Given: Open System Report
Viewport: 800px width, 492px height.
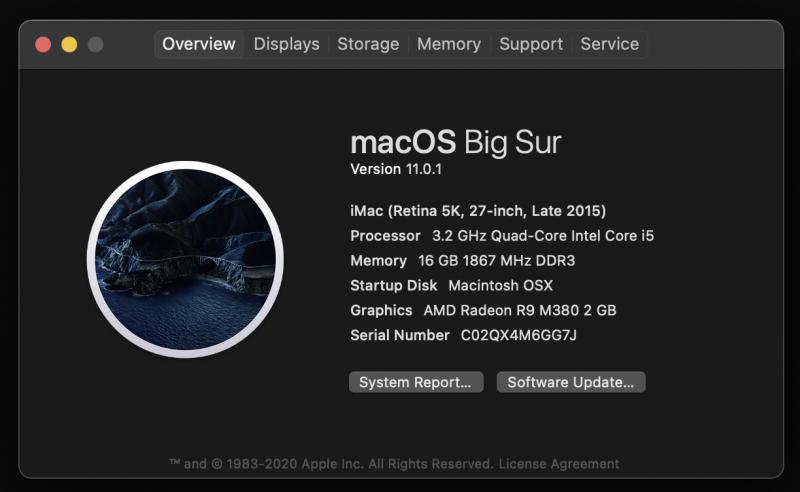Looking at the screenshot, I should 416,382.
